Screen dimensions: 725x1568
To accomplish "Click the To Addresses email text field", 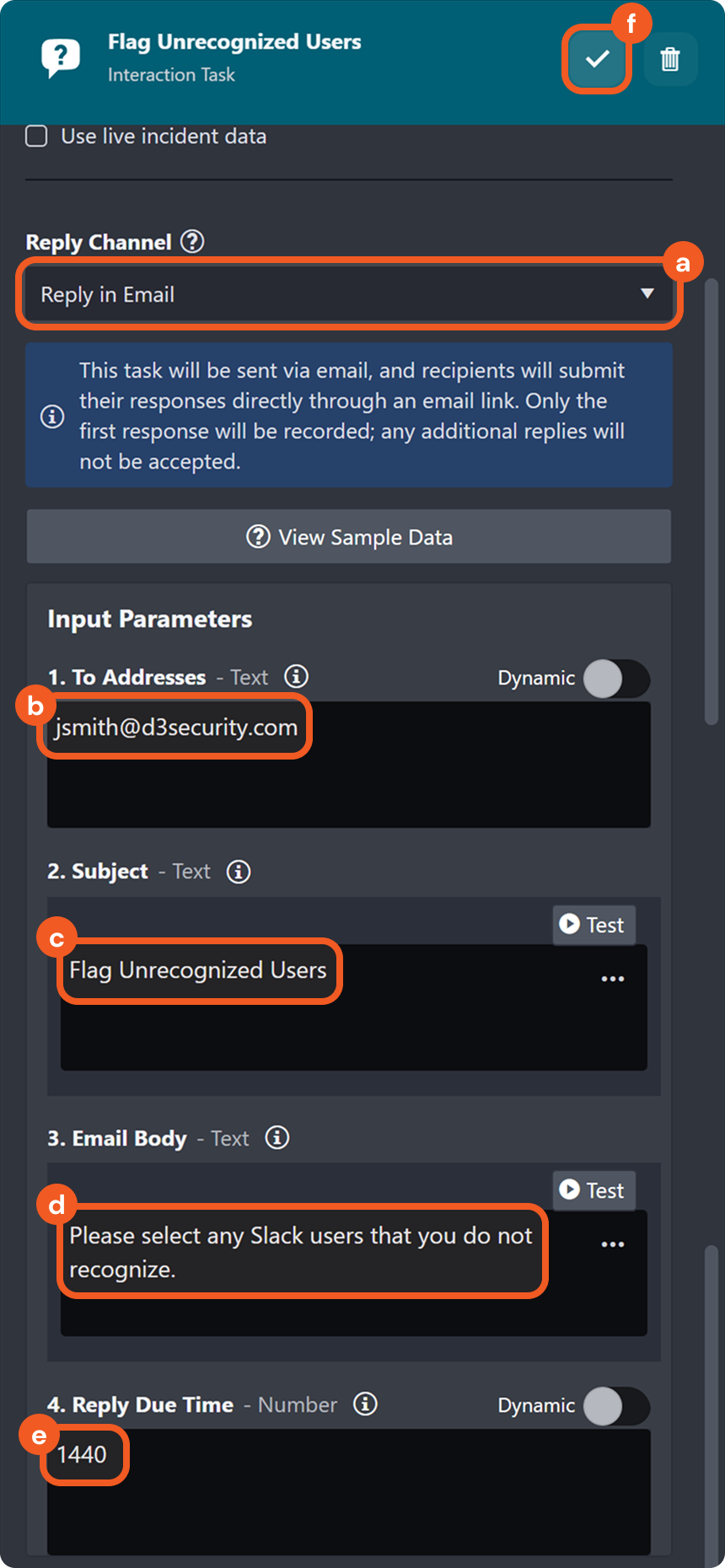I will point(348,763).
